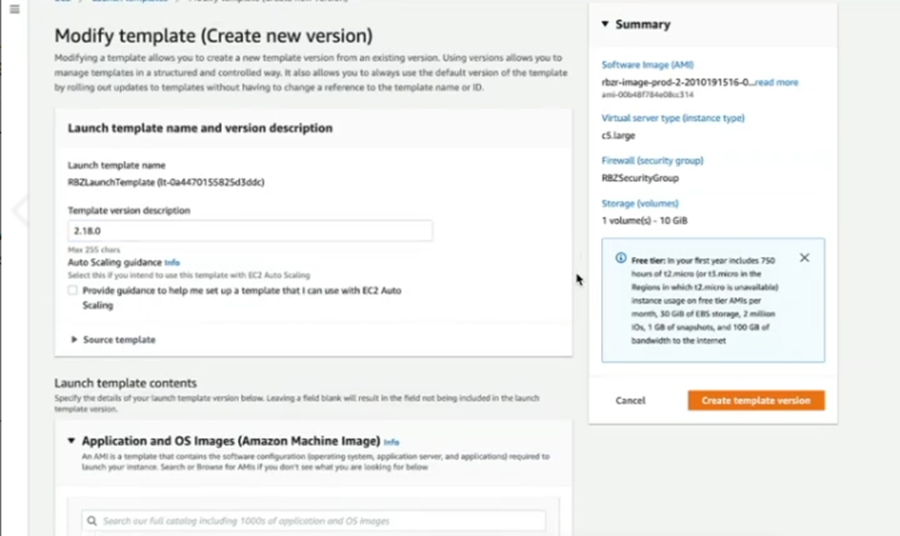Click the magnifier icon in AMI search
Image resolution: width=900 pixels, height=536 pixels.
[92, 521]
